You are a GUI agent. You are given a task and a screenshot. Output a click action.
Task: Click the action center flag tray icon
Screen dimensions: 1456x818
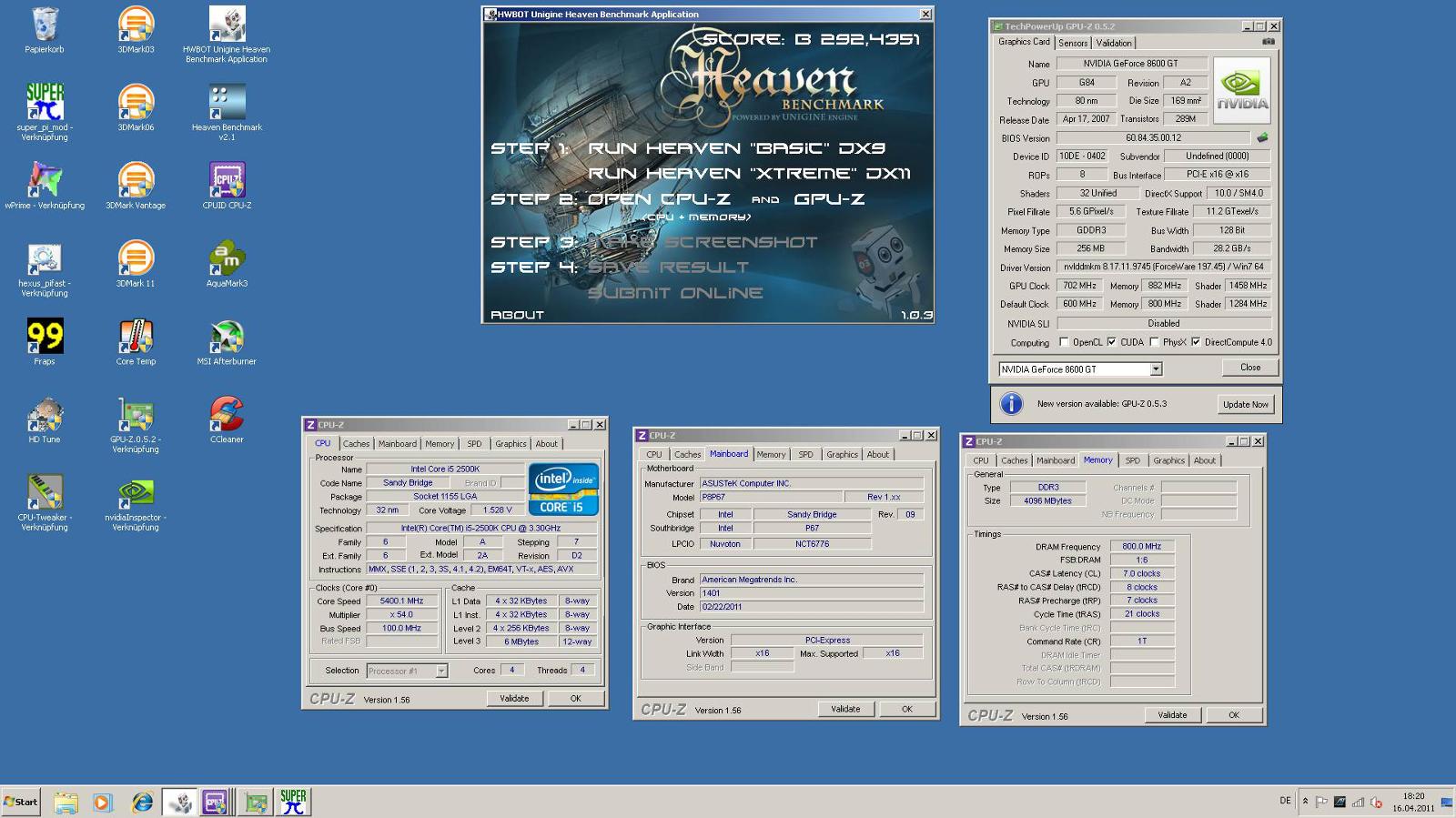pos(1321,802)
